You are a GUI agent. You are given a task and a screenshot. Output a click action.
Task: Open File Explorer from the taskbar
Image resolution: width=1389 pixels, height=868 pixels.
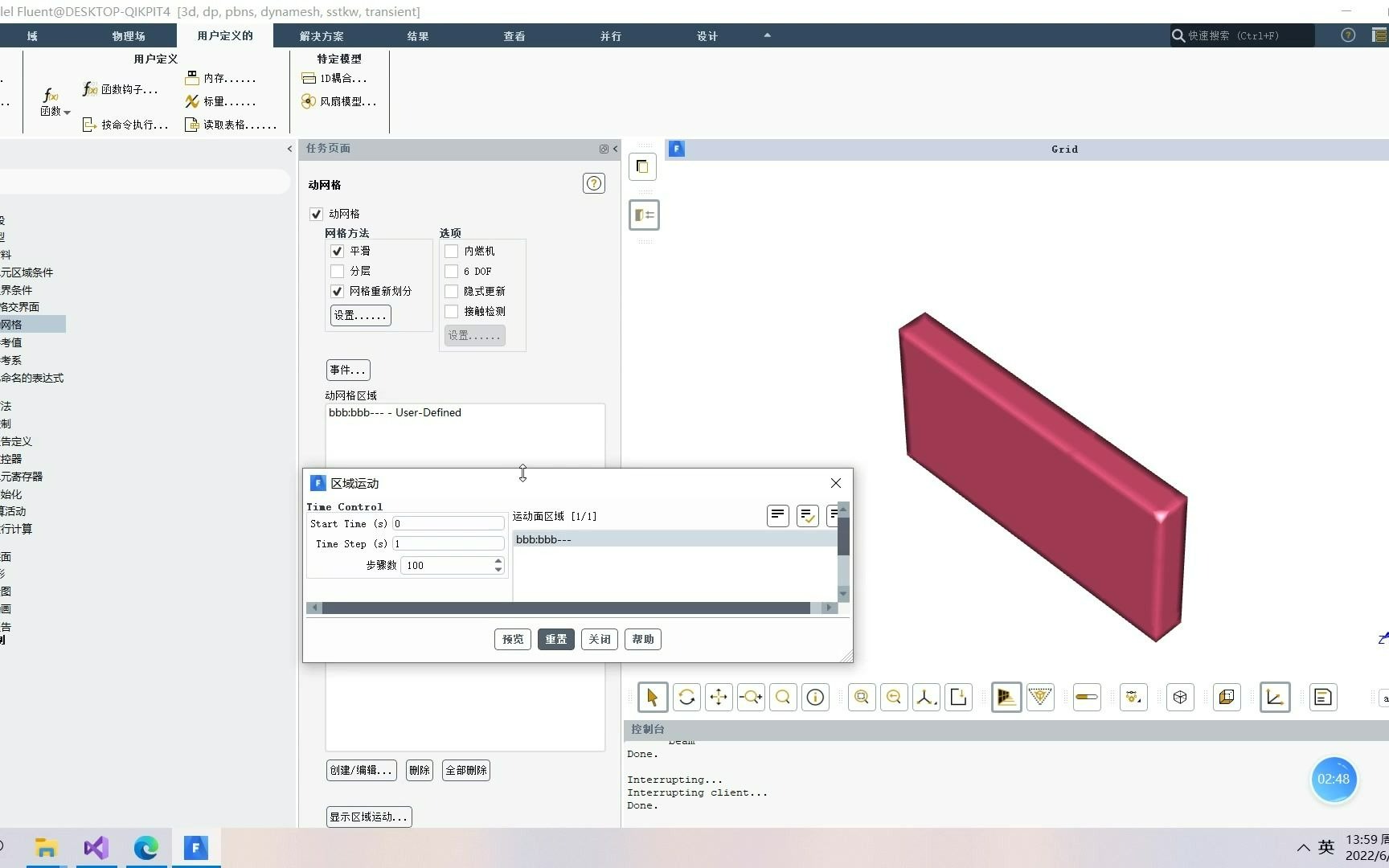click(46, 848)
